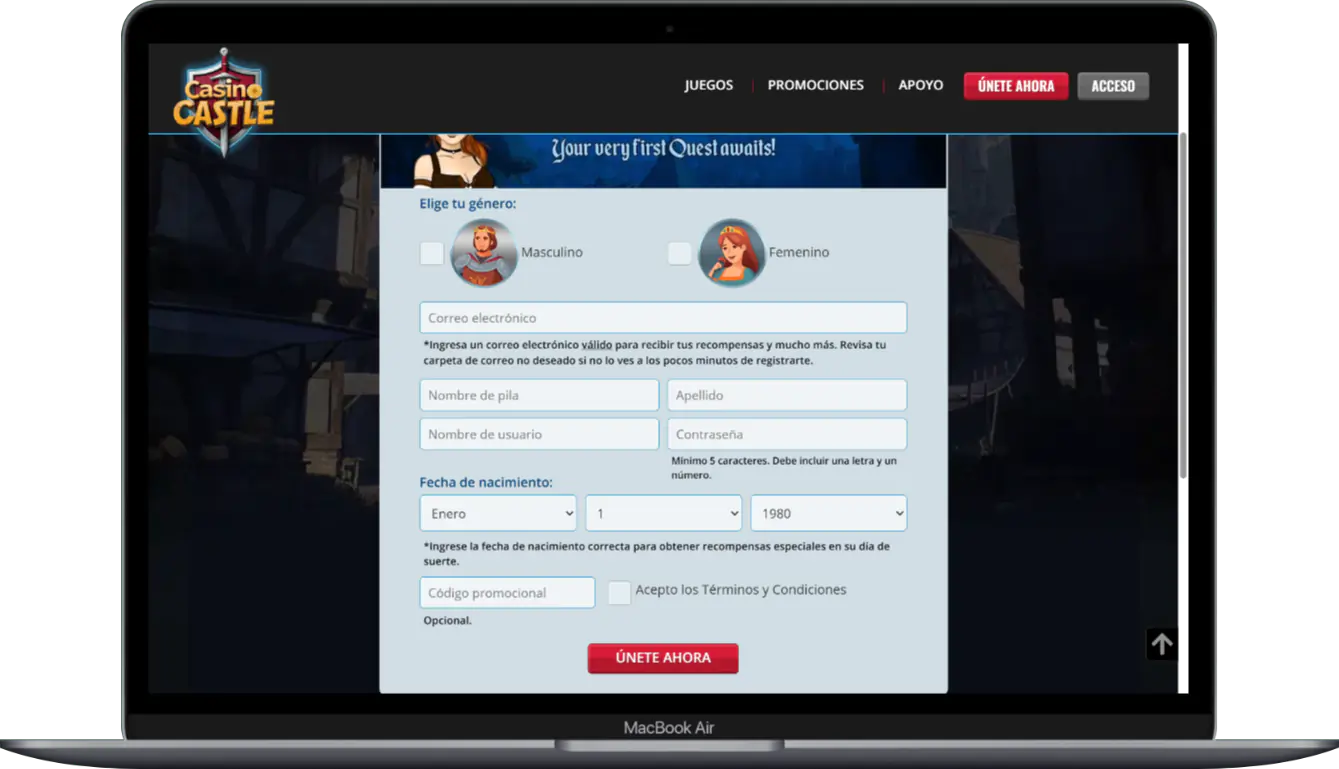
Task: Check the Masculino gender checkbox
Action: (432, 253)
